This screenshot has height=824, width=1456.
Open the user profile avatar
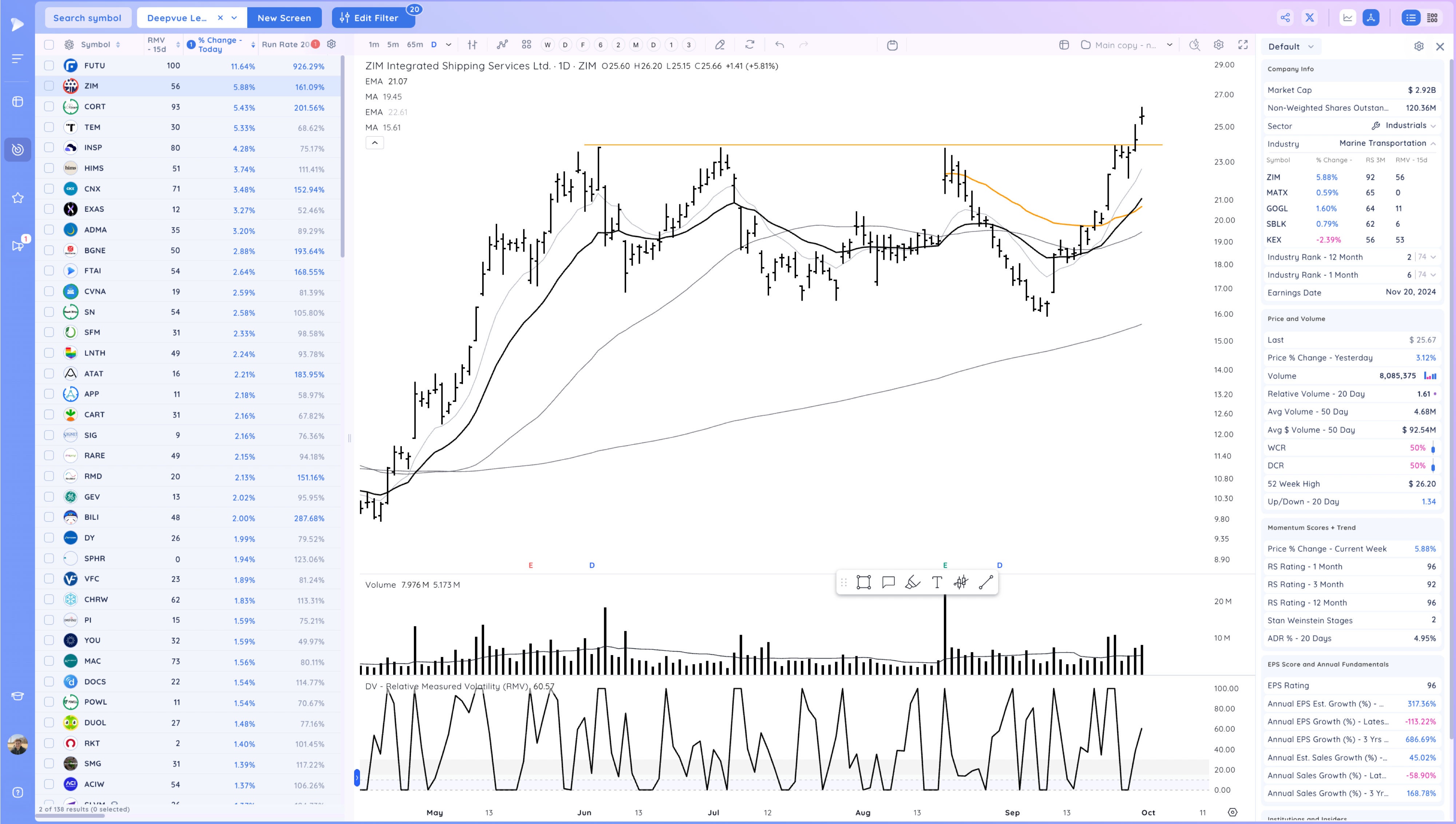[x=17, y=744]
